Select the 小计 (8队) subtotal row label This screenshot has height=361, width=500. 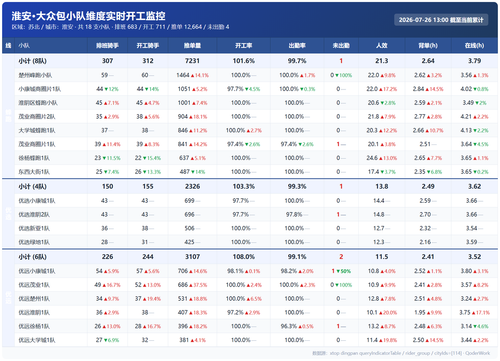pyautogui.click(x=32, y=61)
